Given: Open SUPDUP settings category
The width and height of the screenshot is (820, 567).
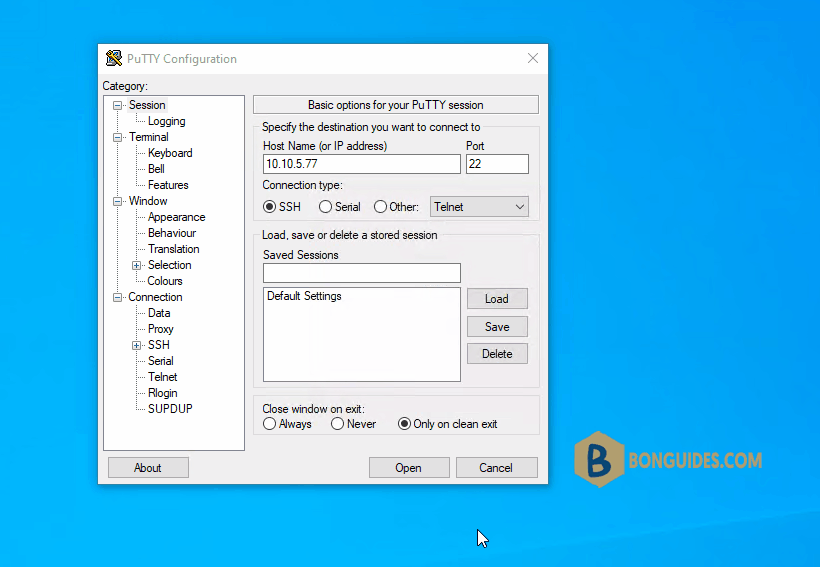Looking at the screenshot, I should 170,409.
